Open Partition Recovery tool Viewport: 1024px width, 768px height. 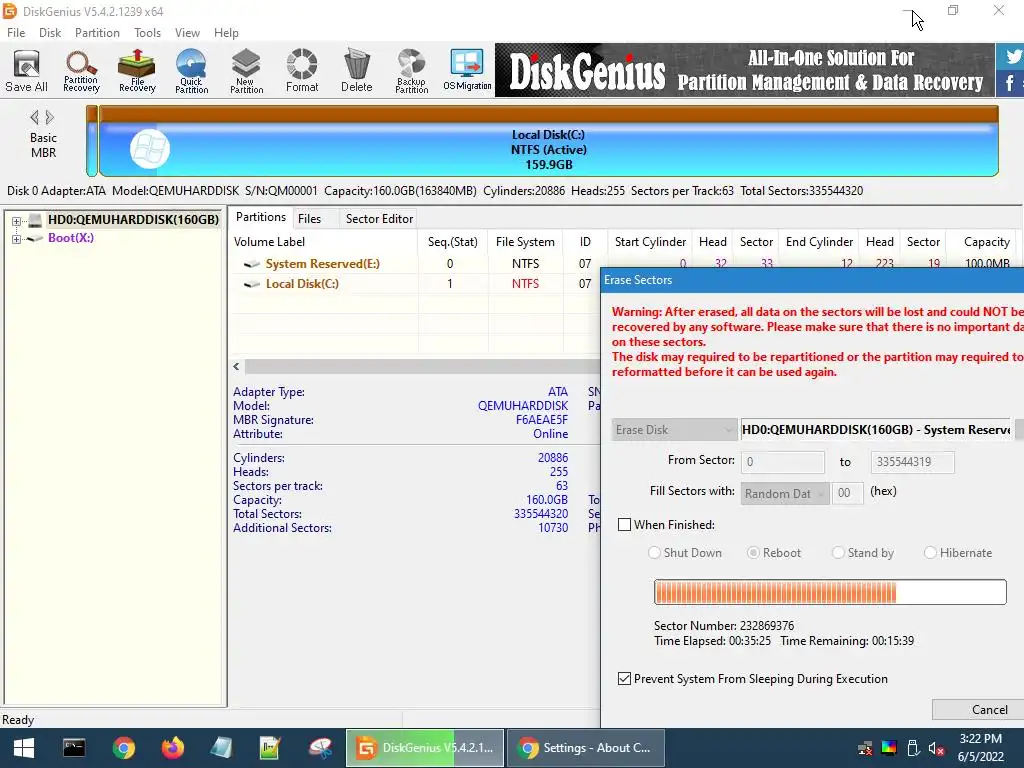(81, 71)
